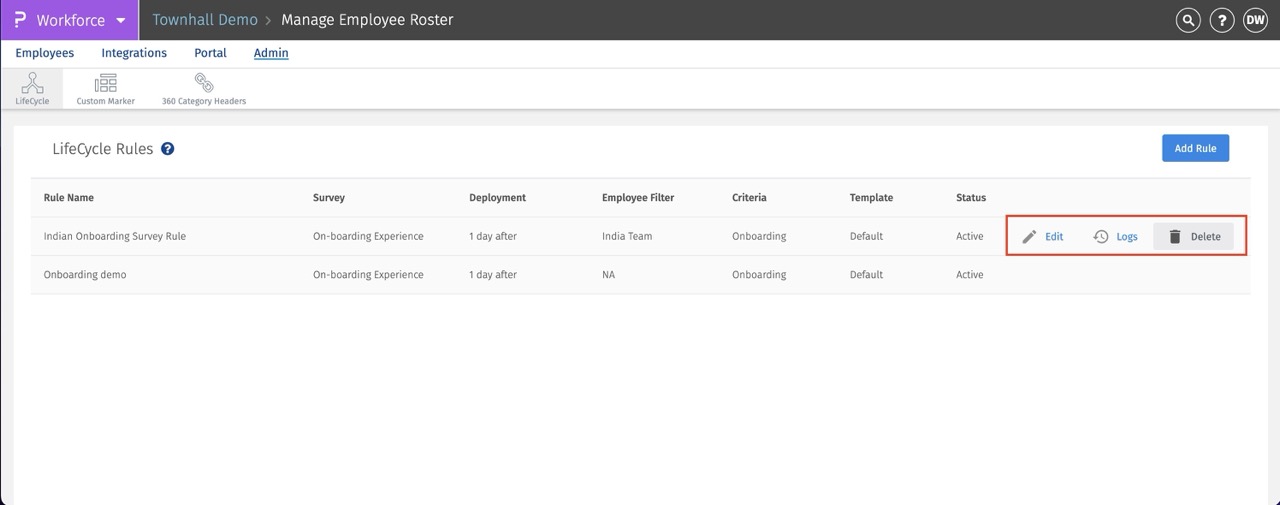This screenshot has height=505, width=1280.
Task: Click the Delete trash icon
Action: tap(1175, 237)
